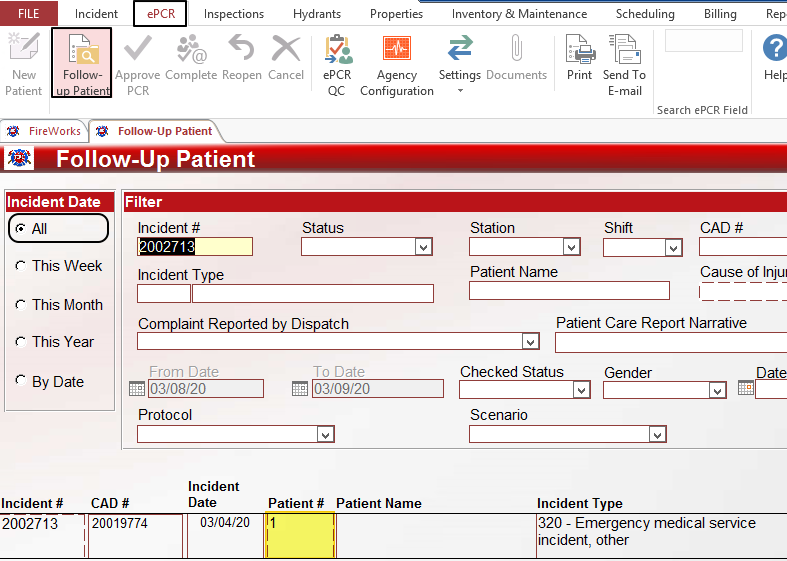Open the Help question mark icon

tap(775, 48)
